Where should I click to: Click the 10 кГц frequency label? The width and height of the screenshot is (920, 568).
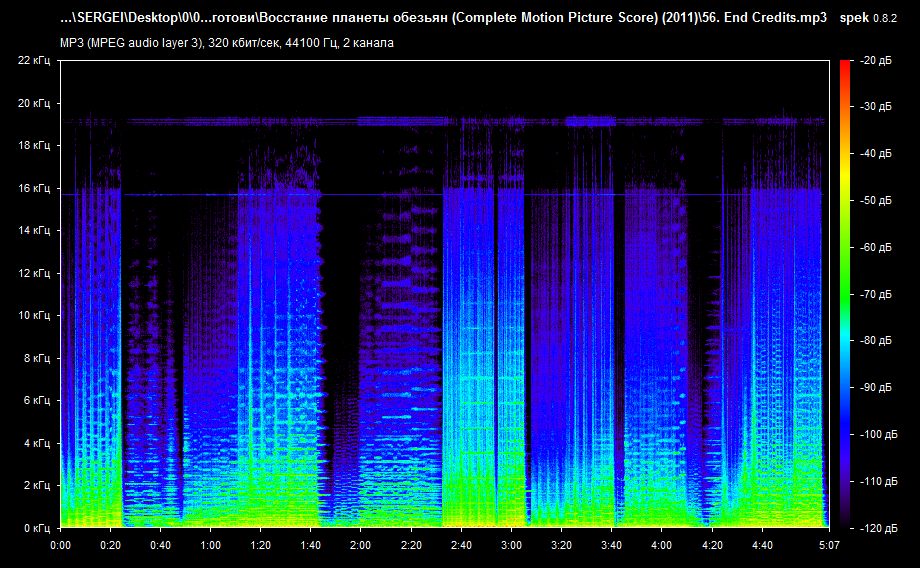pyautogui.click(x=34, y=315)
